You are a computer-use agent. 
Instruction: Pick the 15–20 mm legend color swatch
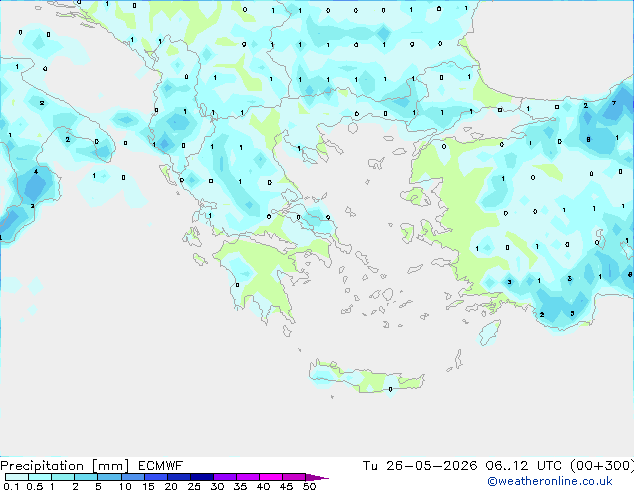pyautogui.click(x=155, y=477)
